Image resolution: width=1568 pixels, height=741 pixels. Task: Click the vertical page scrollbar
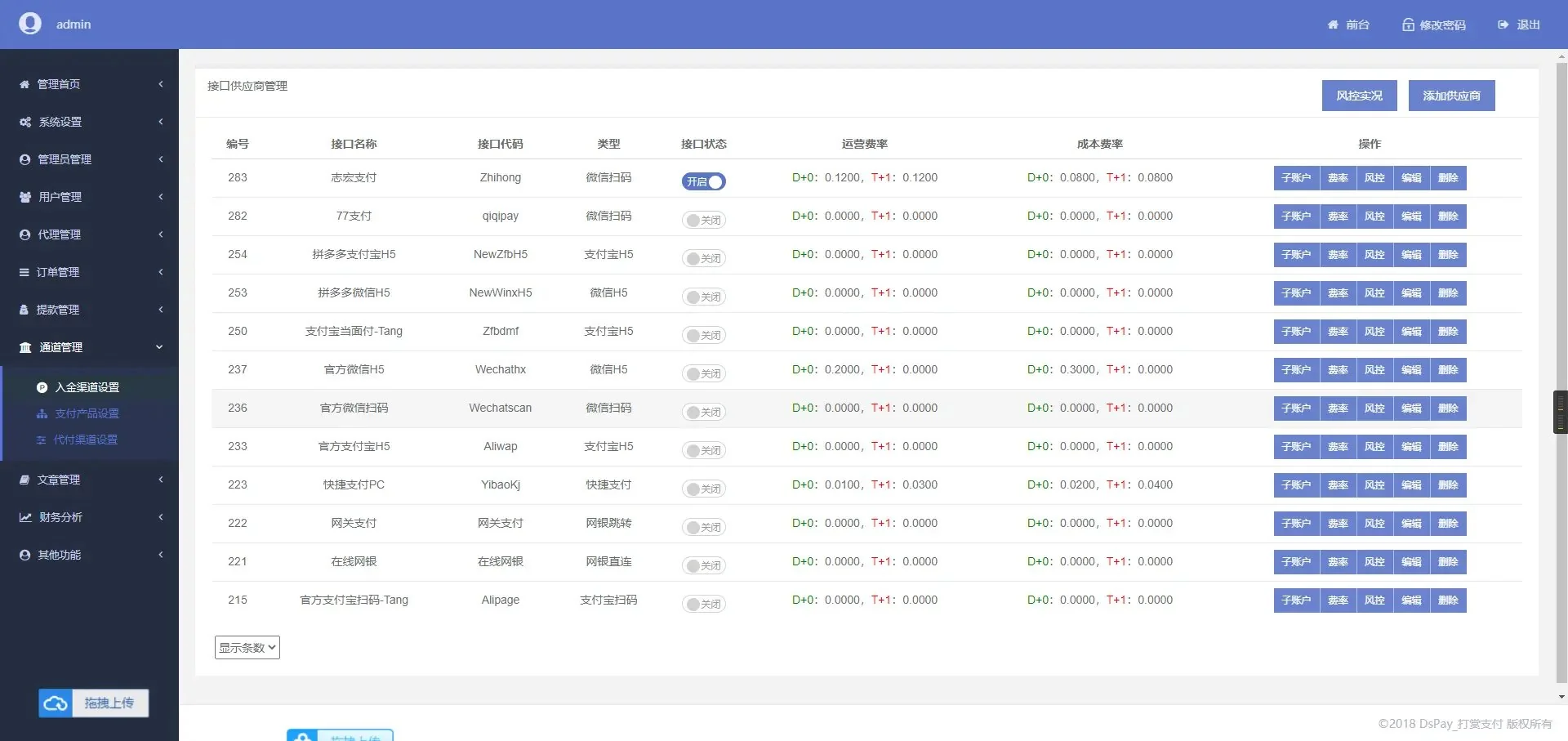[x=1561, y=327]
